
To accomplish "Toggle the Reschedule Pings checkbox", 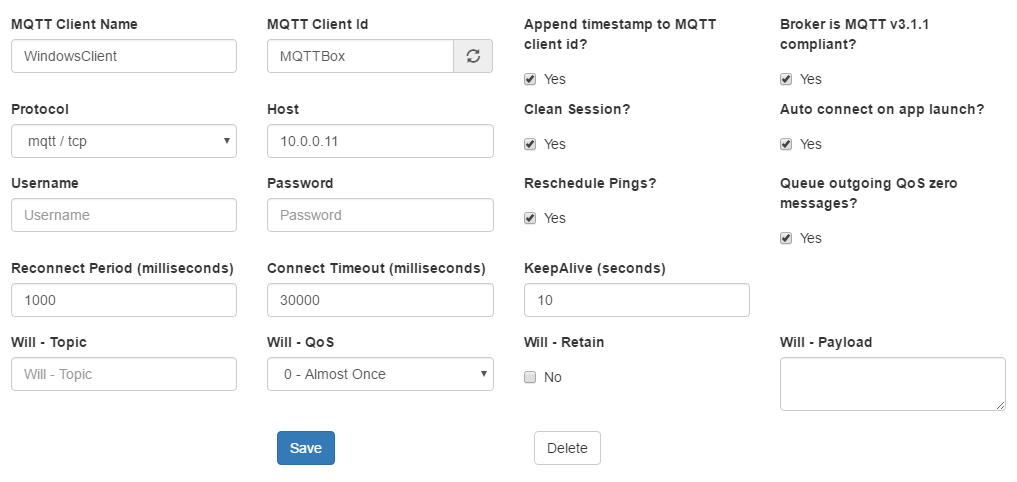I will coord(530,218).
